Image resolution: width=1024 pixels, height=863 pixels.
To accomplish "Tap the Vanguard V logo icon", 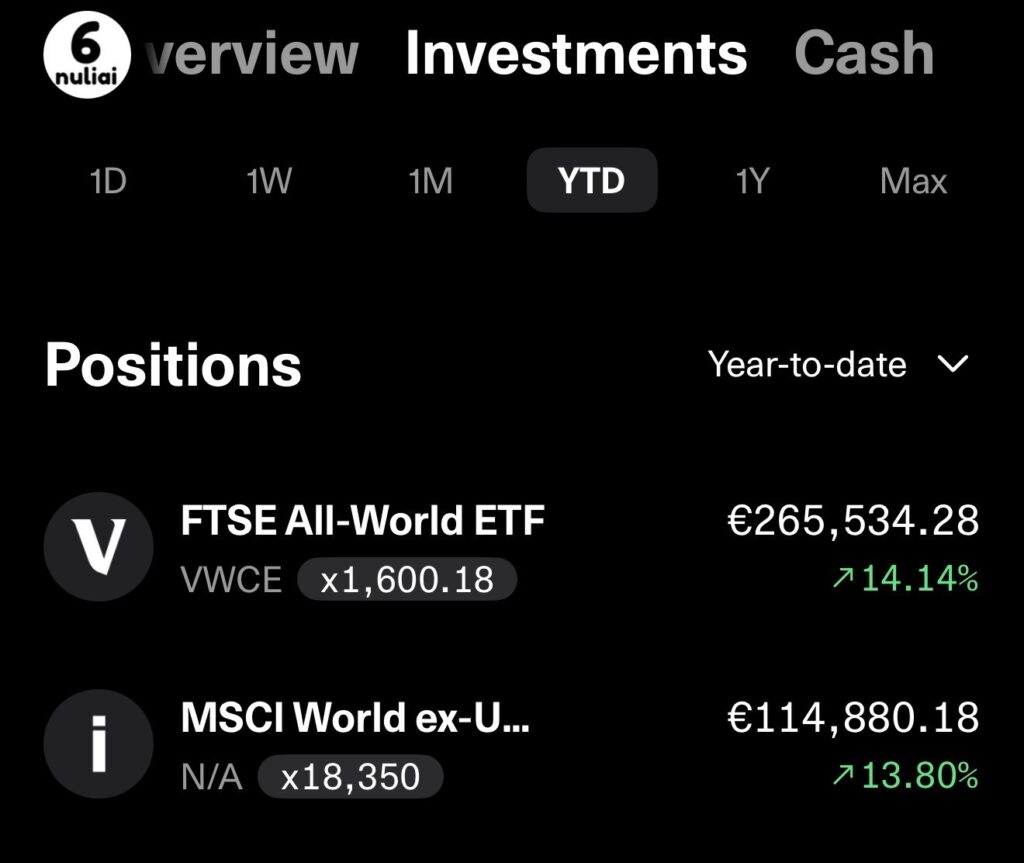I will click(99, 546).
